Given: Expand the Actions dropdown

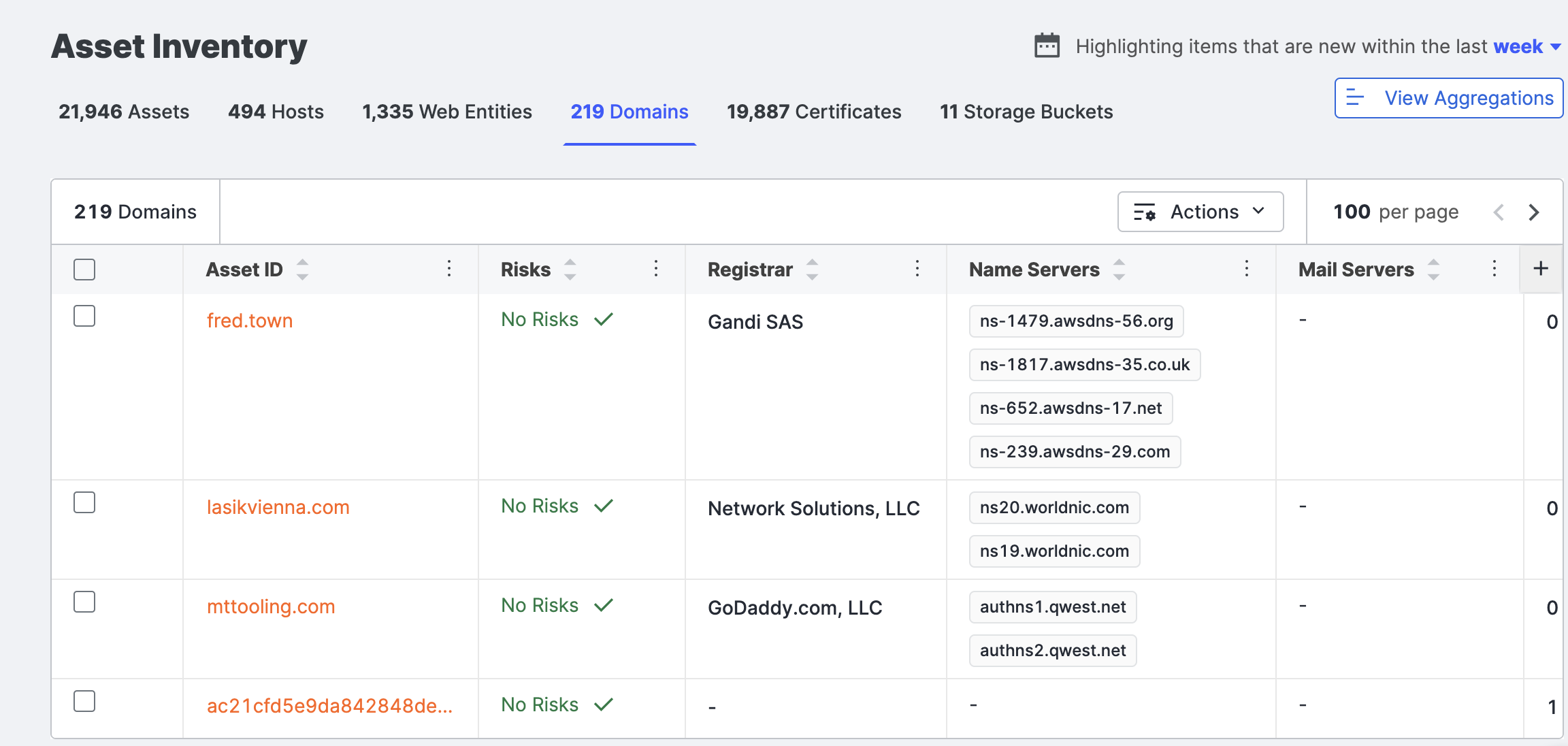Looking at the screenshot, I should pos(1200,212).
